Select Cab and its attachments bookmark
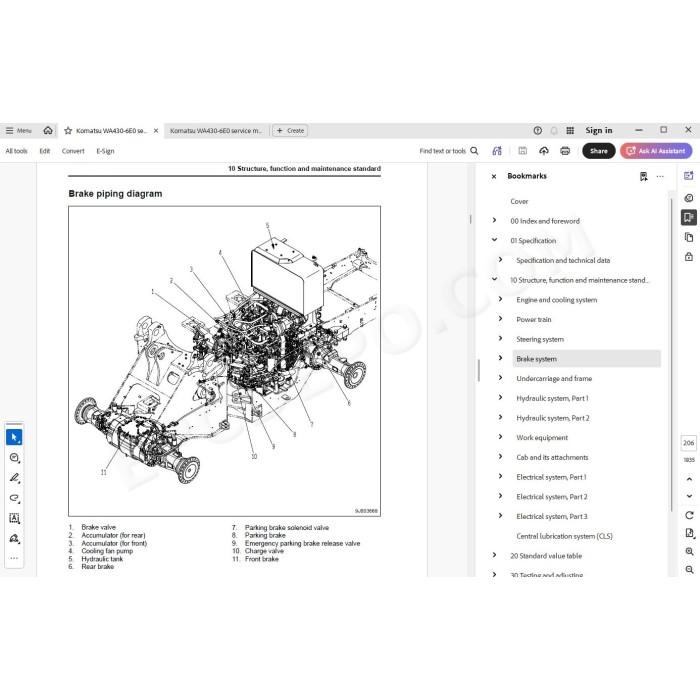Image resolution: width=700 pixels, height=700 pixels. (552, 457)
